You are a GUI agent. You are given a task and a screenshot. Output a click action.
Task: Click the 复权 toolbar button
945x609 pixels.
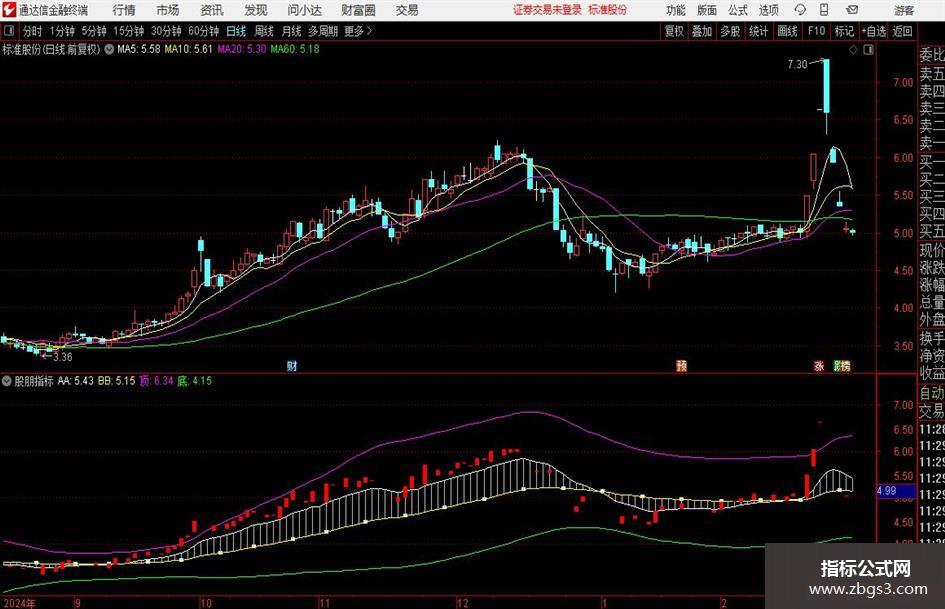(x=674, y=31)
